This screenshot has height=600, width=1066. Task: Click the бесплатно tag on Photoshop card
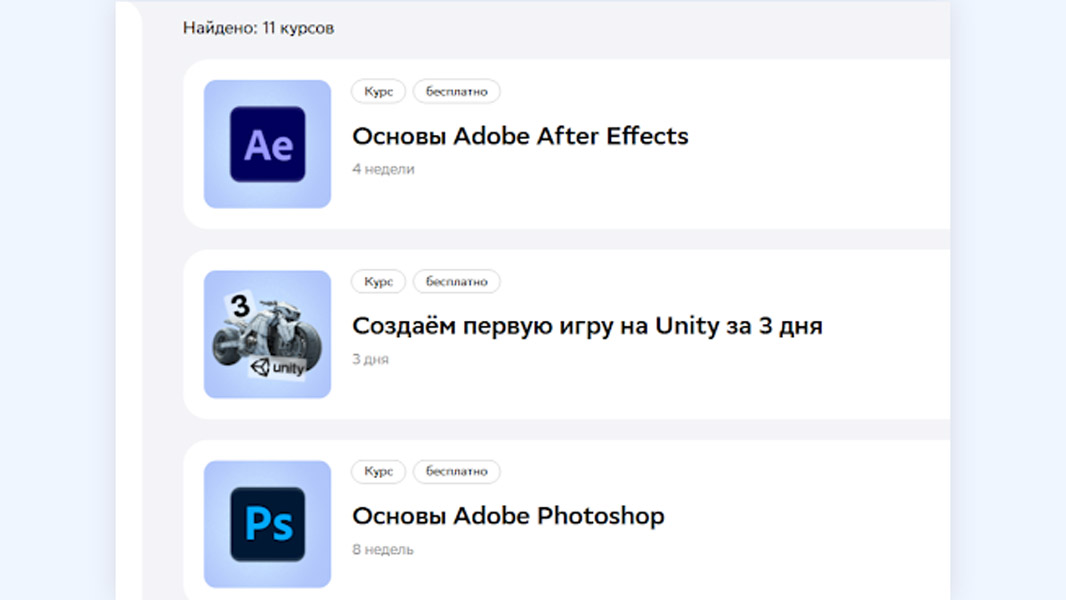pos(456,471)
